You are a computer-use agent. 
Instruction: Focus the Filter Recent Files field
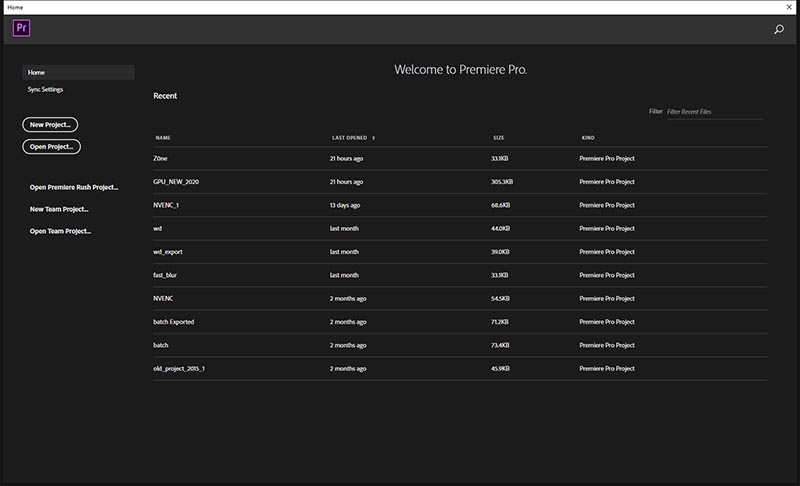pyautogui.click(x=714, y=112)
